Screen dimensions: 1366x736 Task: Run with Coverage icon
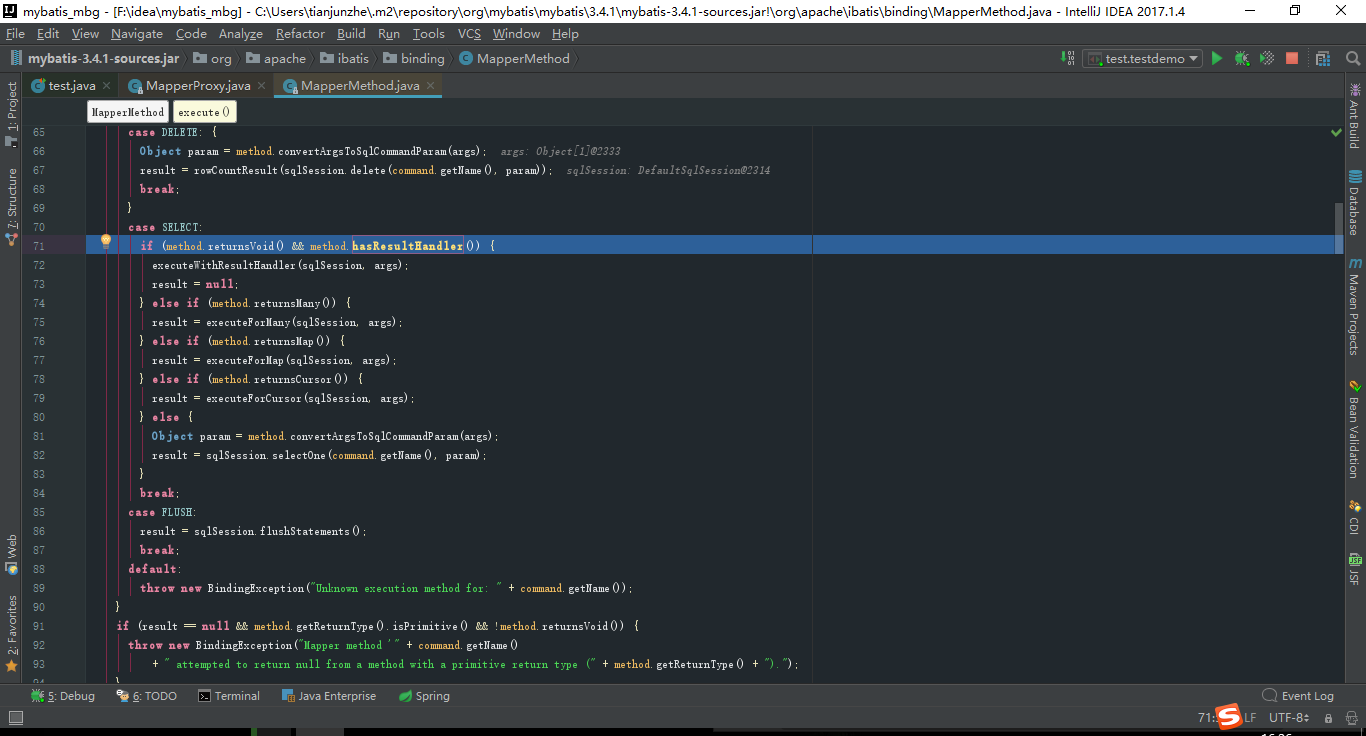[x=1265, y=58]
